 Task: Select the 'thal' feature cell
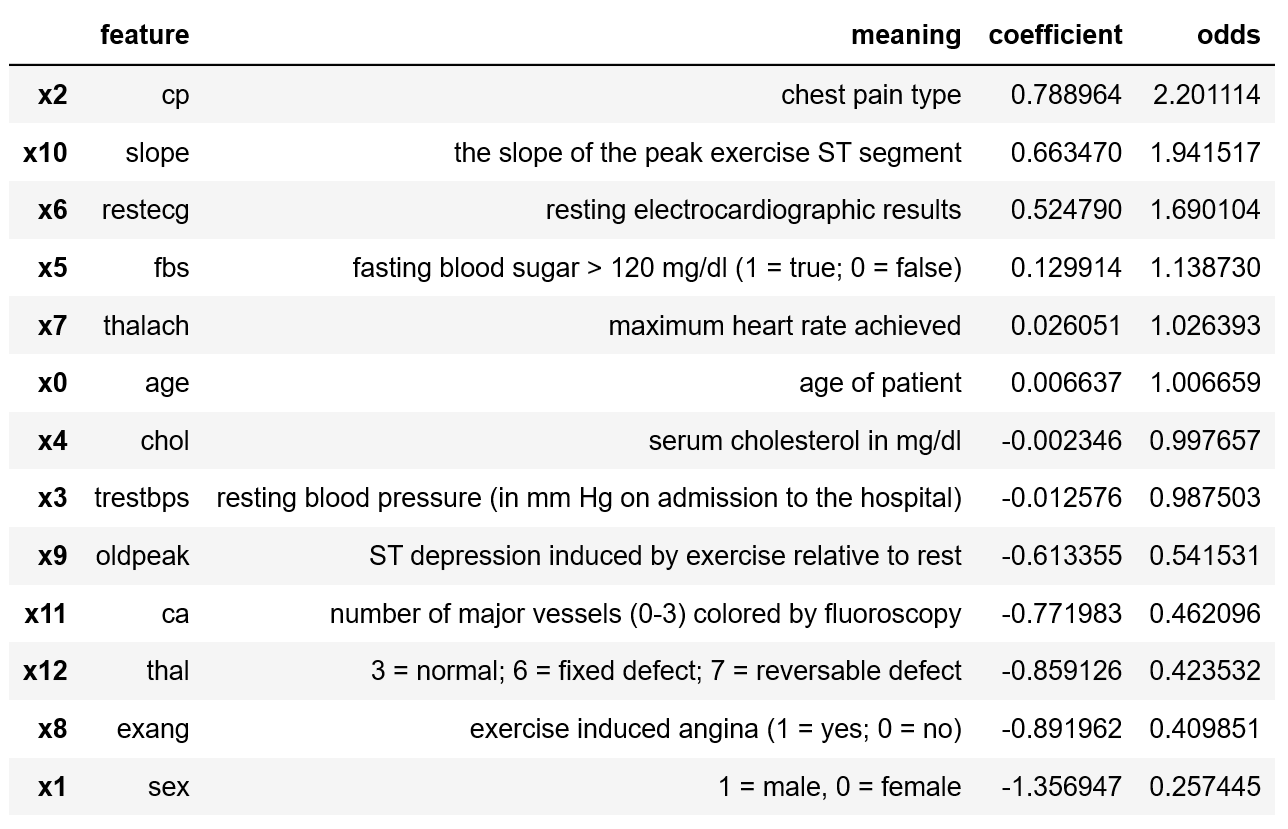[x=167, y=671]
